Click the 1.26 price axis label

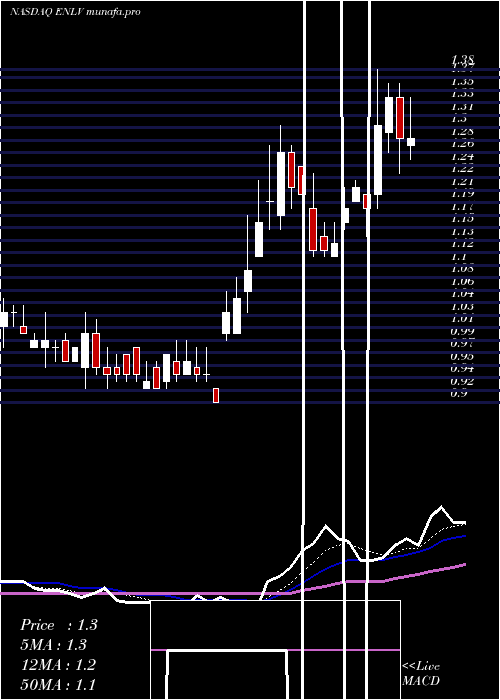[462, 144]
